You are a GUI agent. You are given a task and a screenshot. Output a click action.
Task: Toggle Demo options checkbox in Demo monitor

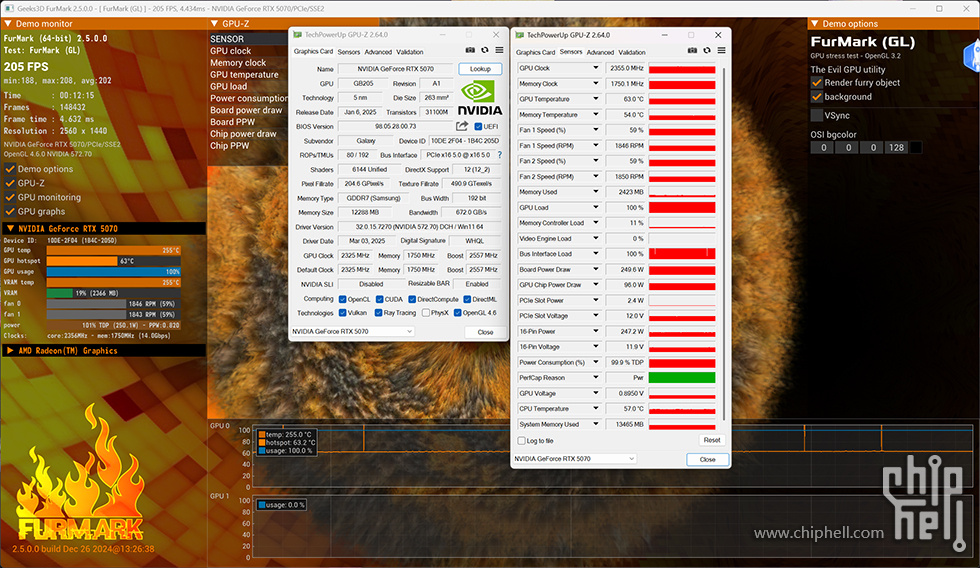(10, 169)
